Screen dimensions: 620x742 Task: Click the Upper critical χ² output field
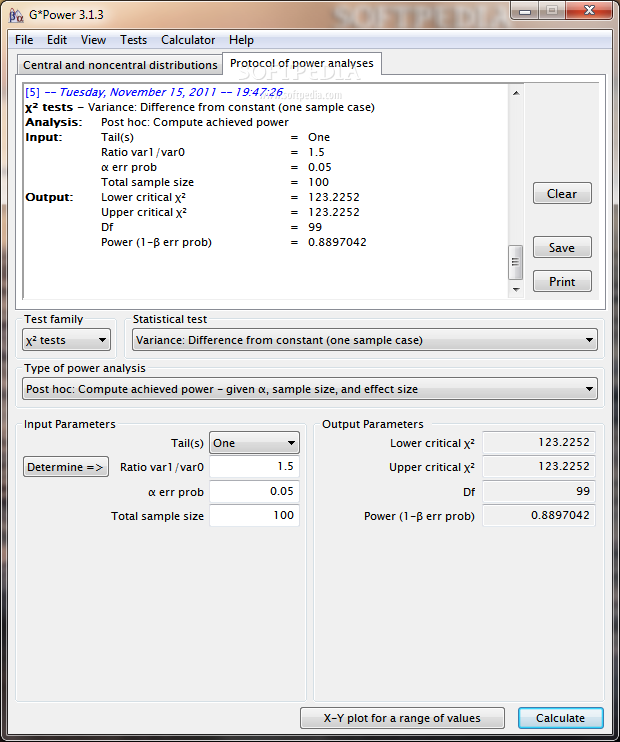point(539,467)
